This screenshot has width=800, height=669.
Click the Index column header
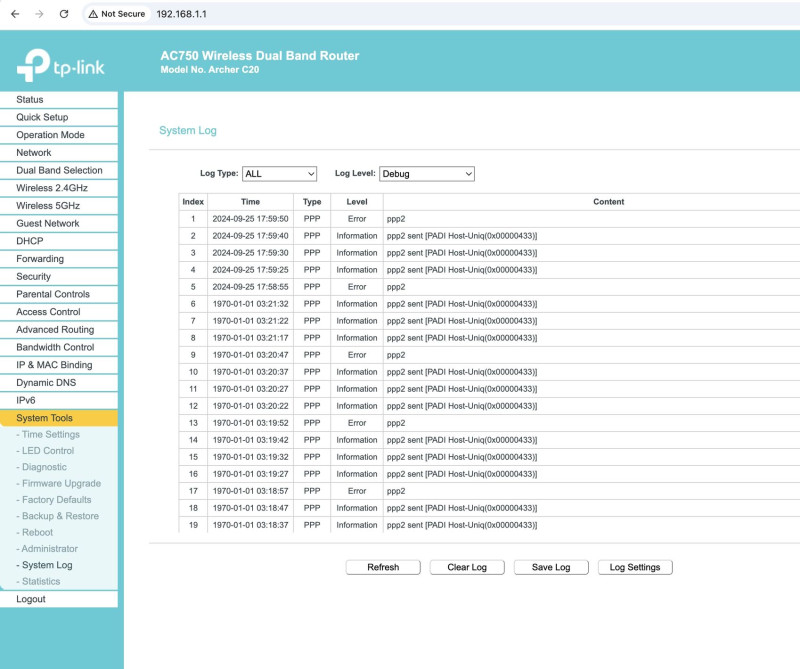193,202
